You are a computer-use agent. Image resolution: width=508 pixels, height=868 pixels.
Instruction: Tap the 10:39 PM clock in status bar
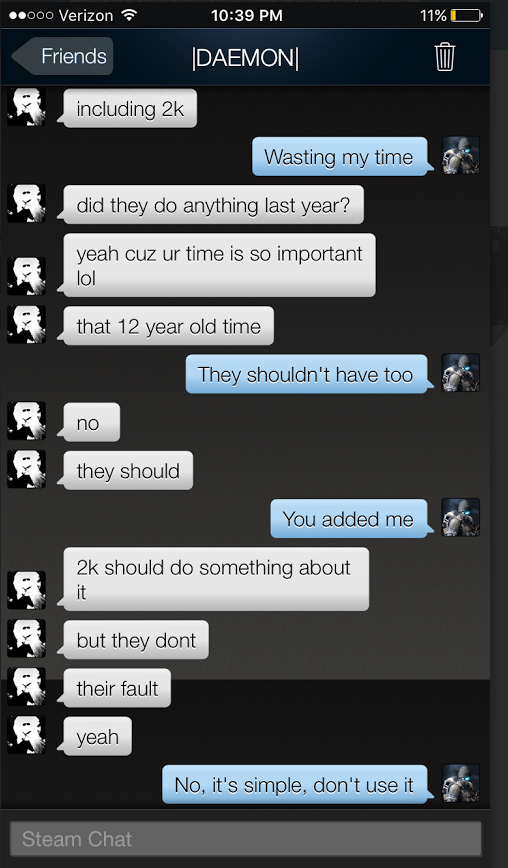click(x=247, y=16)
